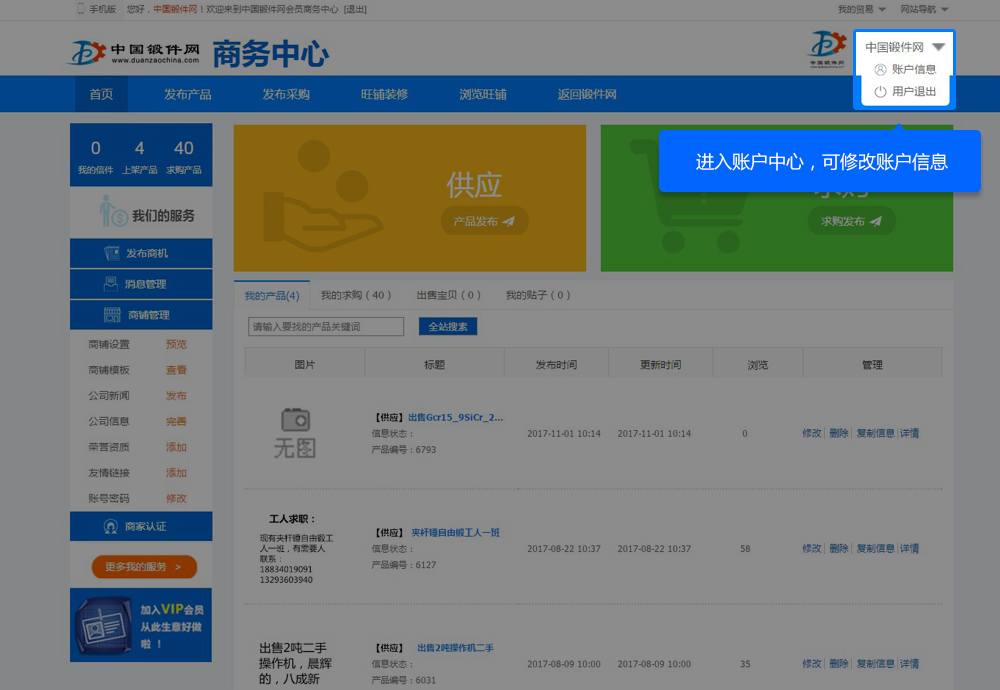Click the 商铺管理 building icon
Screen dimensions: 1000x690
[112, 315]
